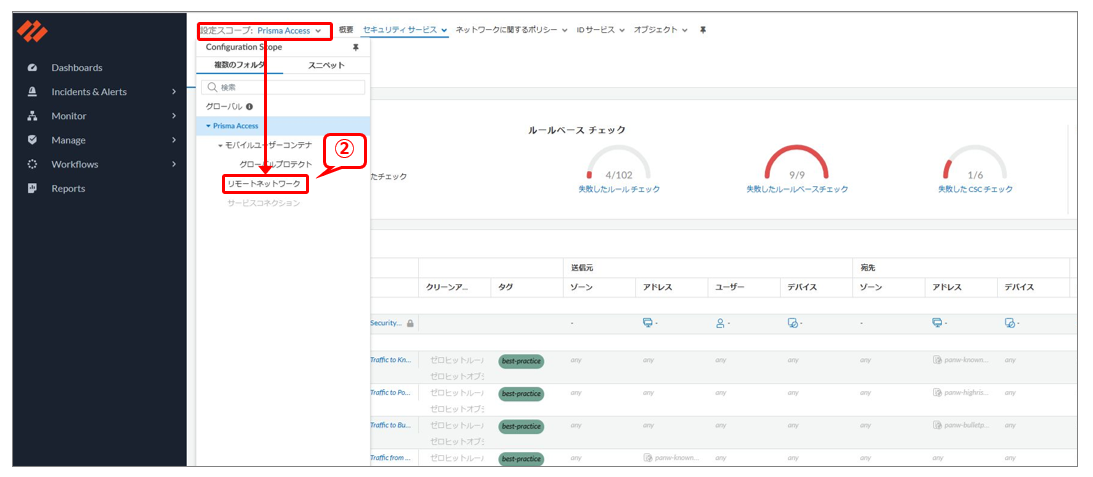Switch to the スニペット tab
This screenshot has width=1093, height=477.
(x=326, y=65)
